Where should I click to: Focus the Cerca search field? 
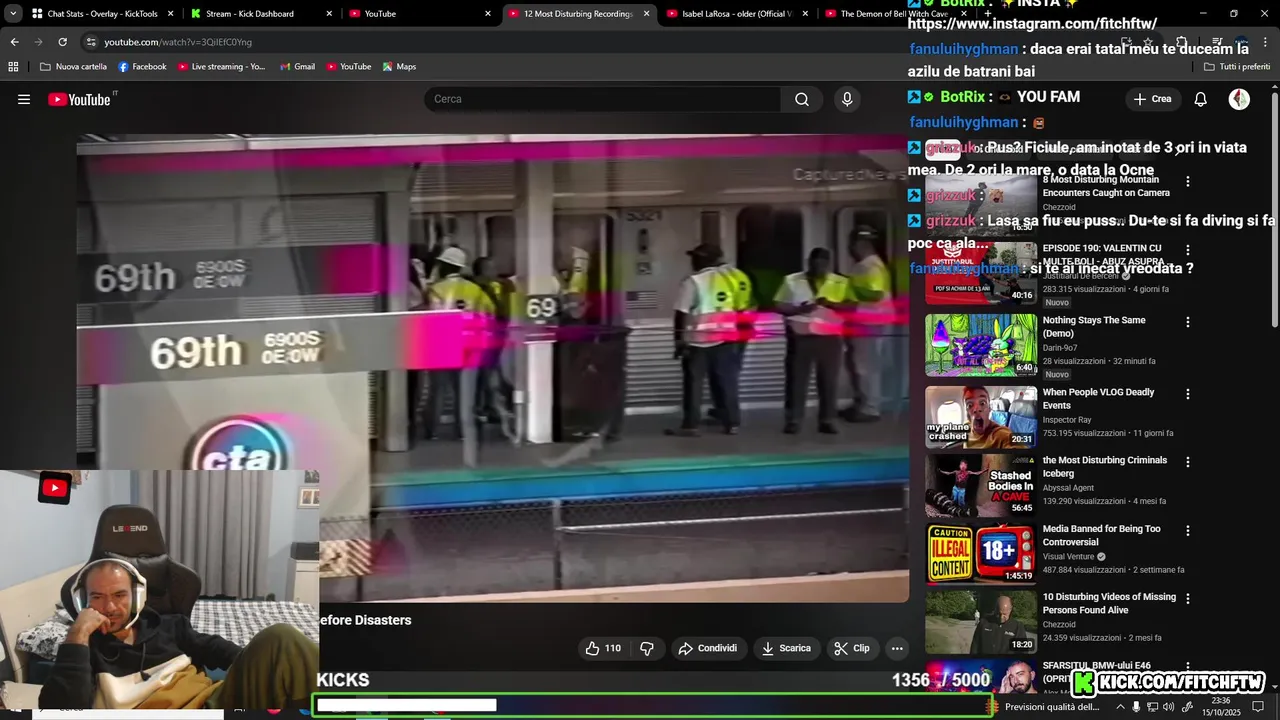tap(603, 99)
